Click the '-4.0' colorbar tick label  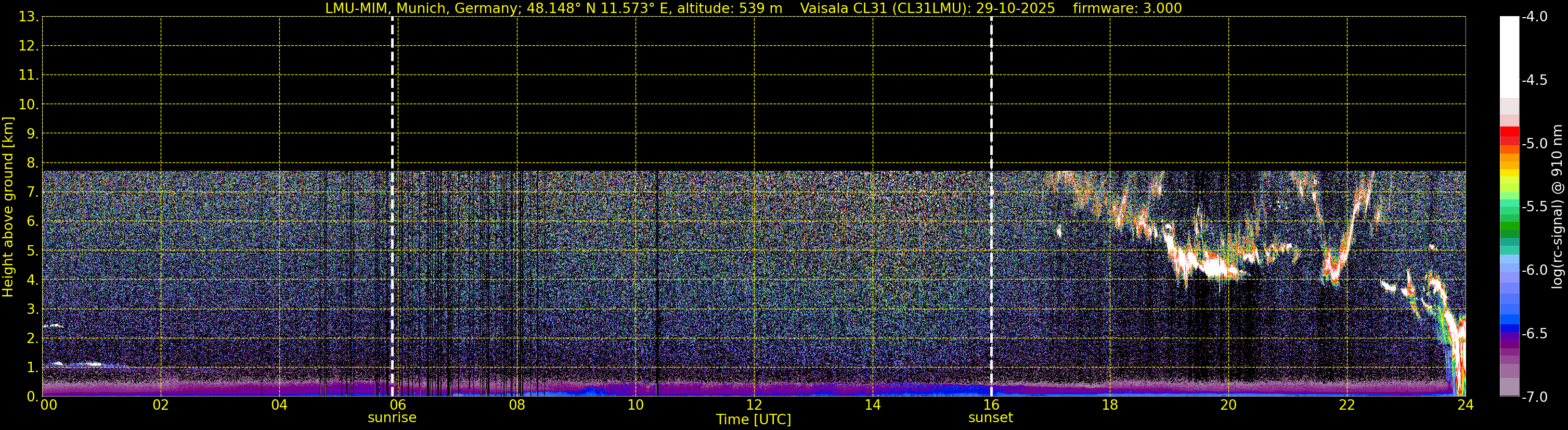1534,17
